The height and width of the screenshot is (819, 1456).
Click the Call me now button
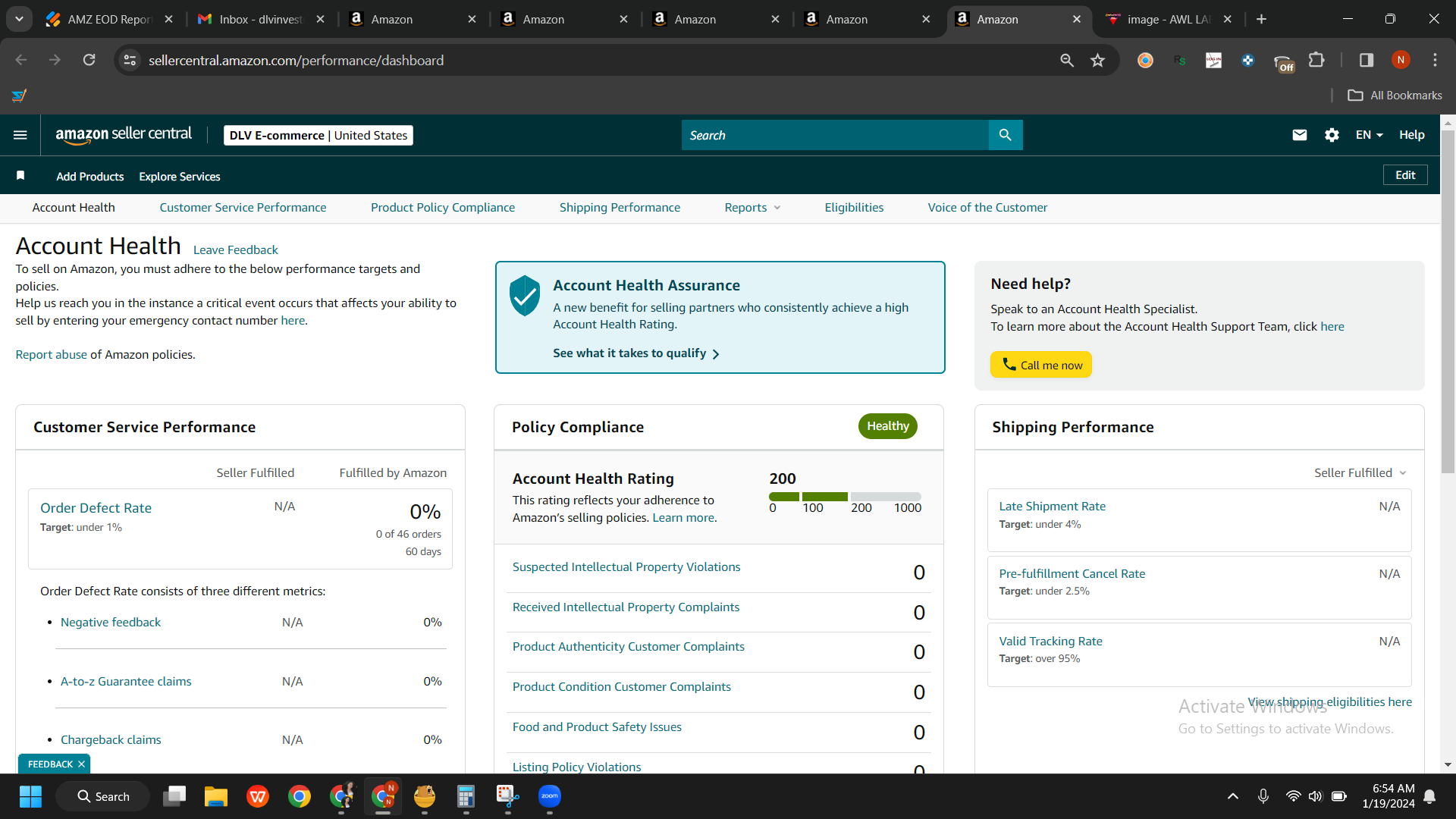tap(1041, 365)
